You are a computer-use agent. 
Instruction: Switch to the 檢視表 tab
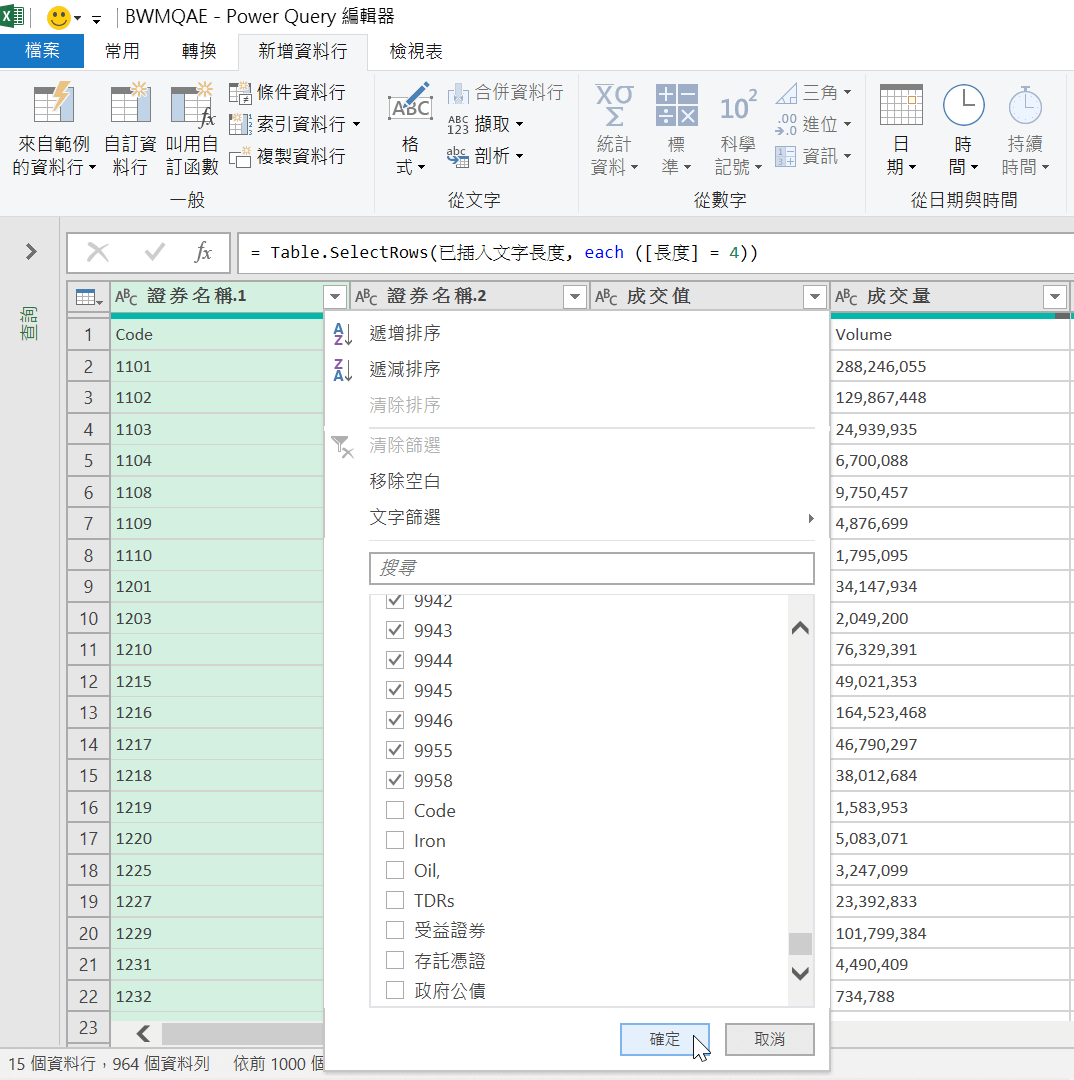coord(416,51)
